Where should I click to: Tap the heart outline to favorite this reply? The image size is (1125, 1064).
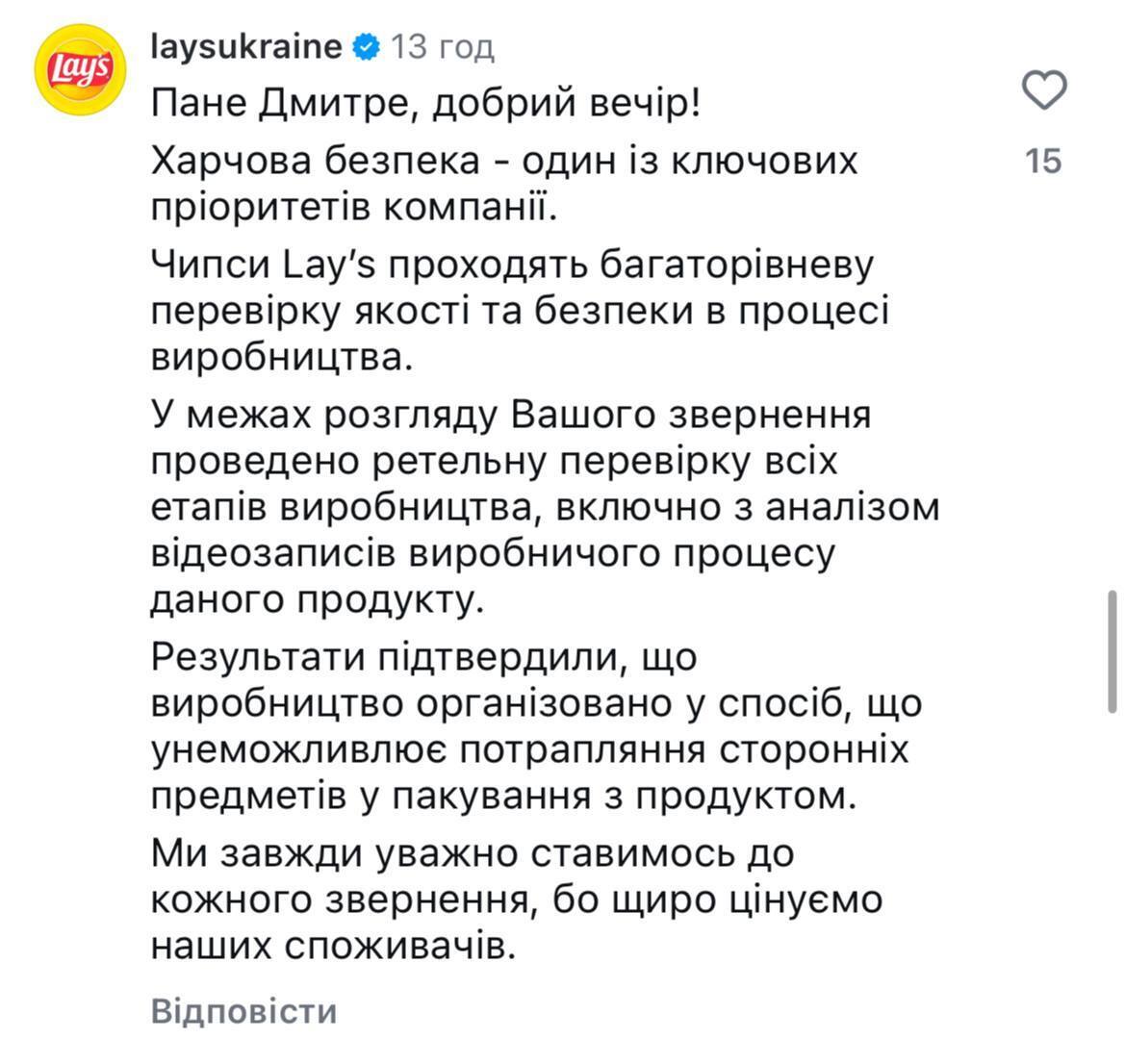[1045, 89]
